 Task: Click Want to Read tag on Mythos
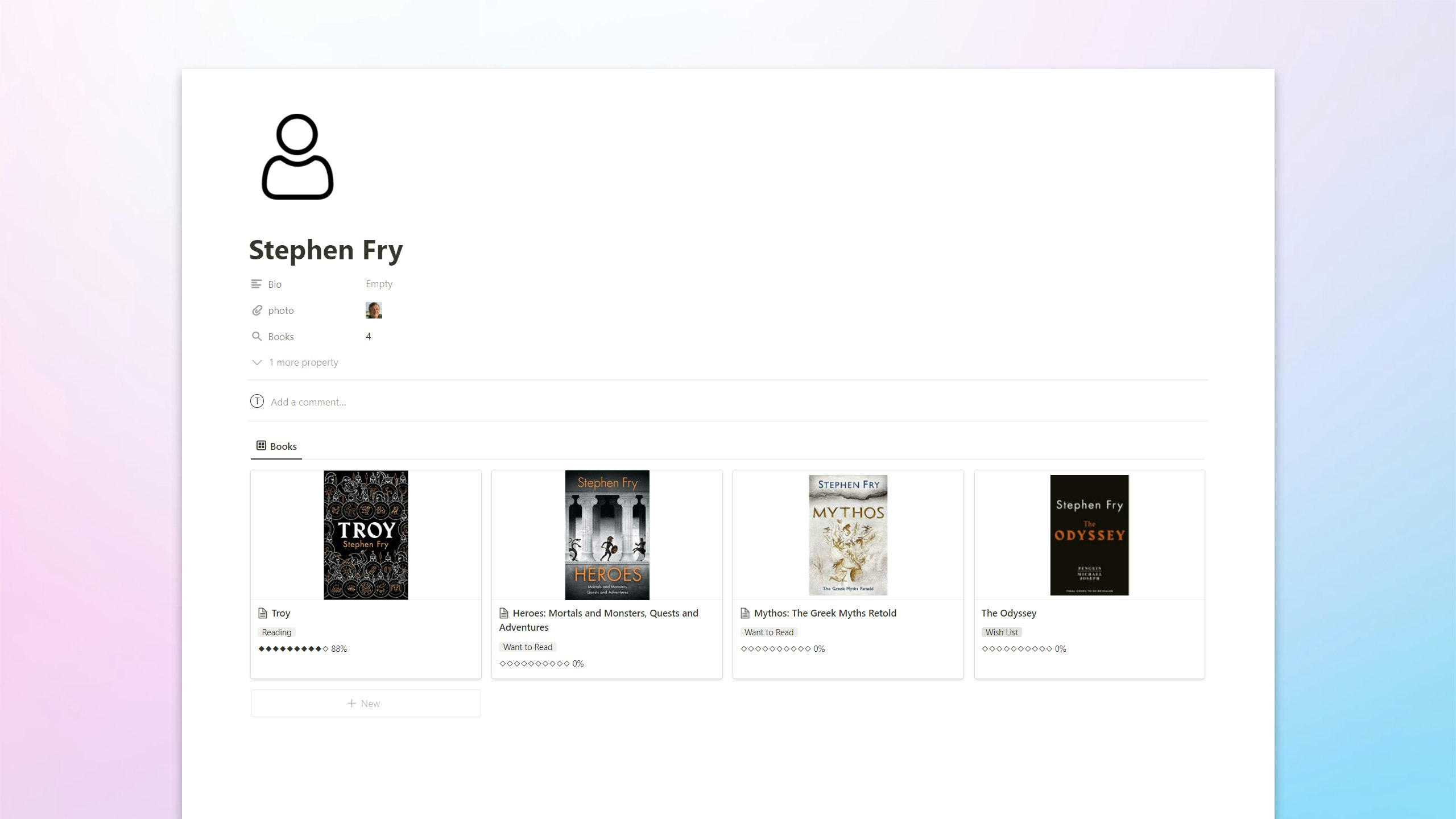pos(769,632)
